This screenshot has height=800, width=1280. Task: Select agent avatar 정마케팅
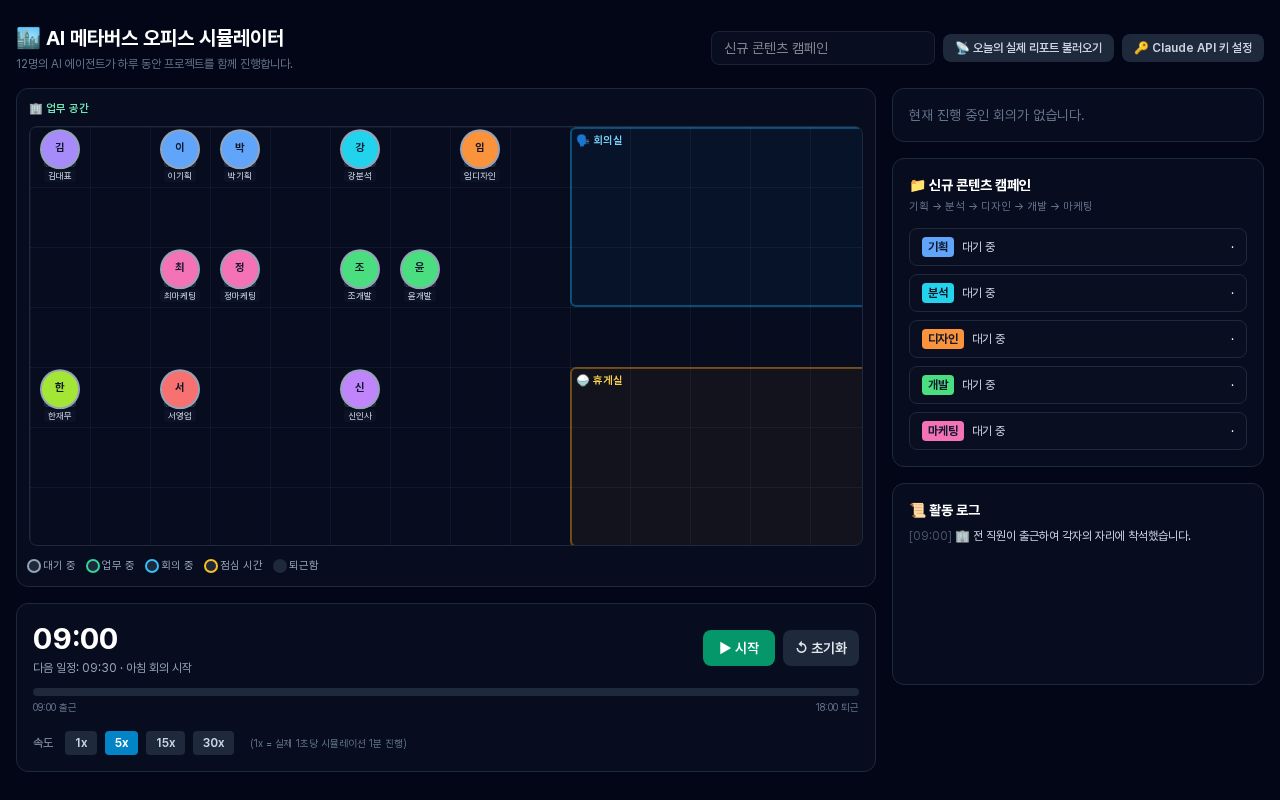pyautogui.click(x=240, y=269)
